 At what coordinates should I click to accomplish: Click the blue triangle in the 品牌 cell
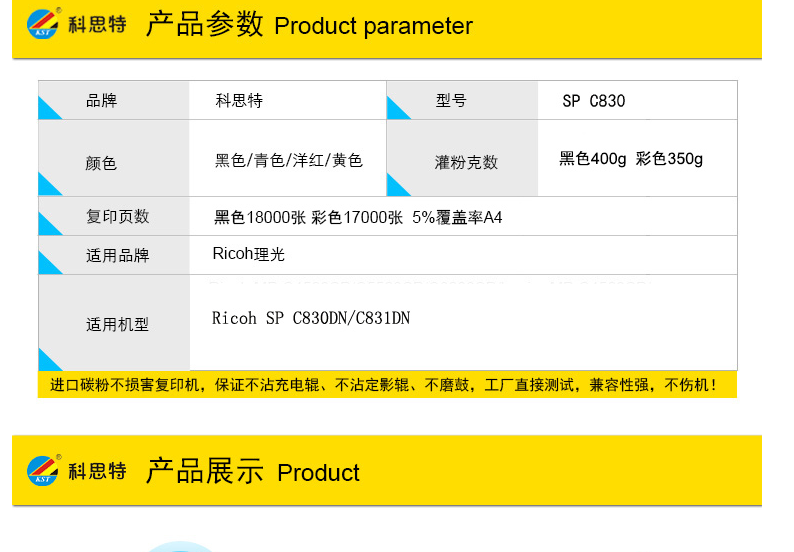(x=50, y=108)
